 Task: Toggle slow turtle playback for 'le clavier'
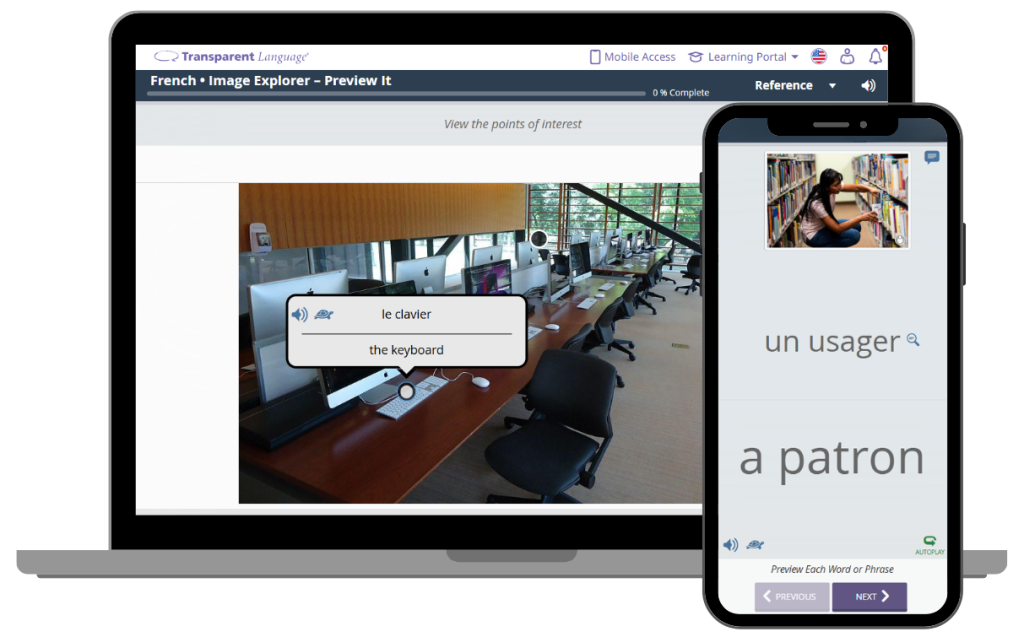pos(323,314)
